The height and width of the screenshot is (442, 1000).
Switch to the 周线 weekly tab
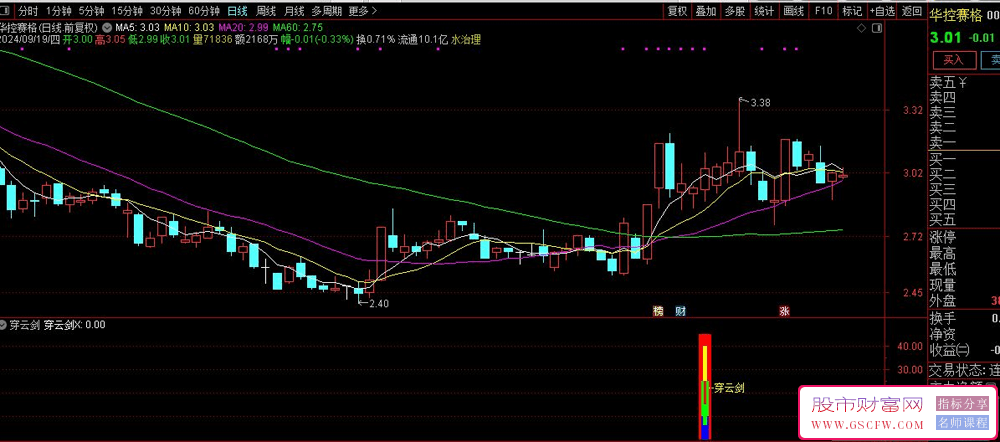pos(266,11)
